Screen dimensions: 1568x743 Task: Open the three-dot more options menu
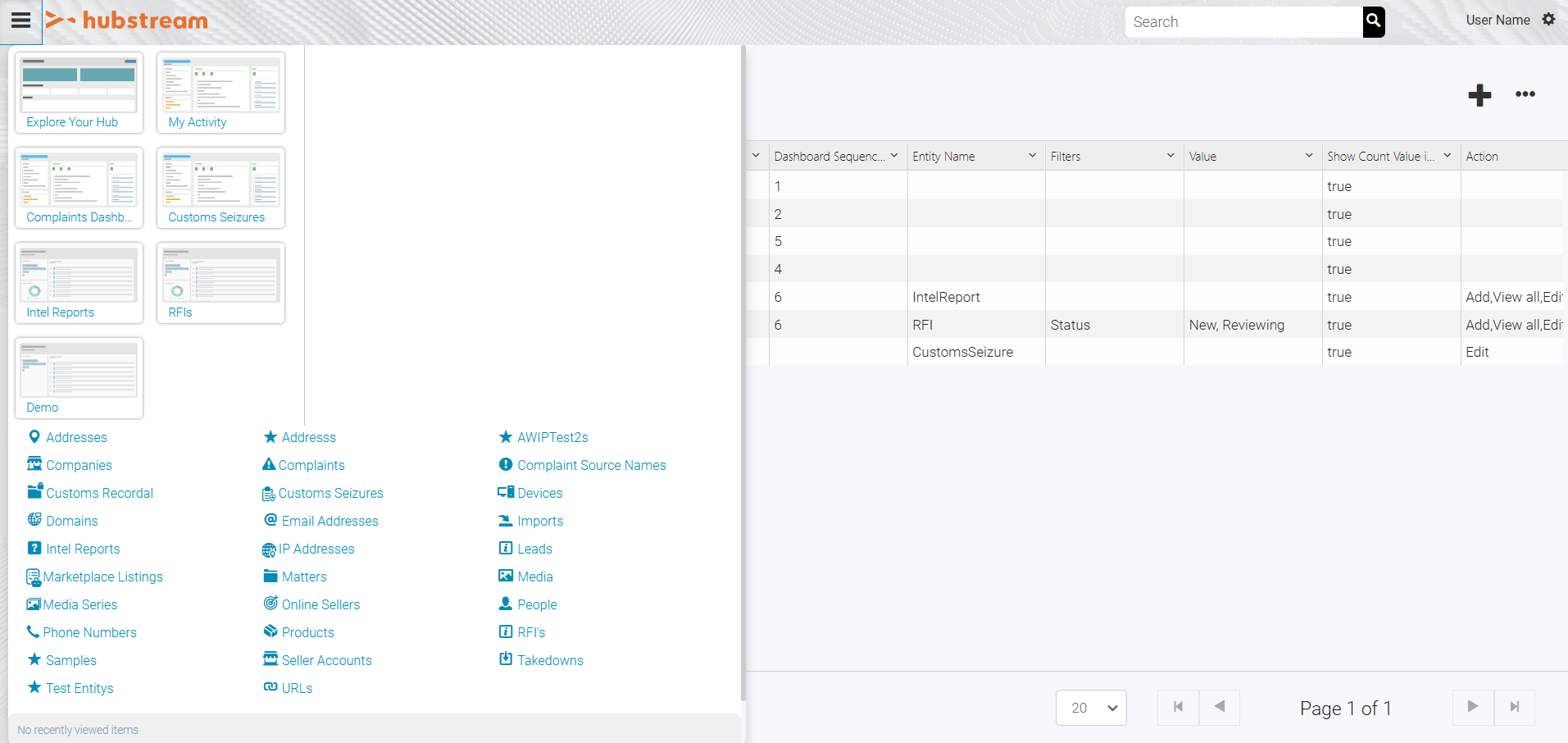click(1525, 94)
